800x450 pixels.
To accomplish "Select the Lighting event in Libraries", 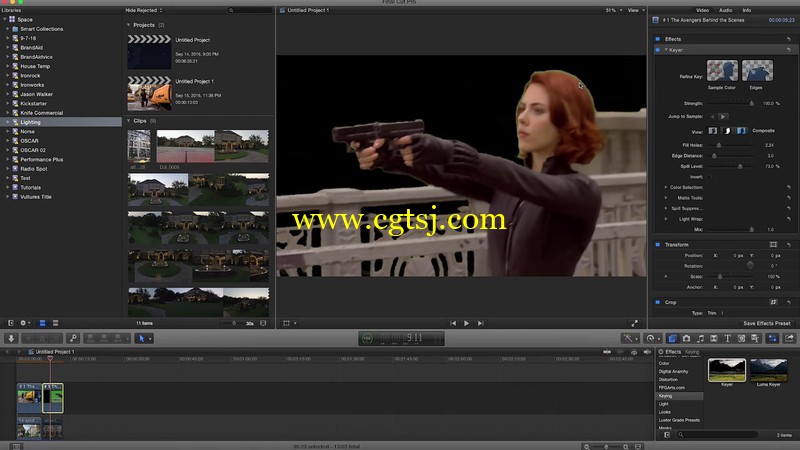I will [61, 122].
